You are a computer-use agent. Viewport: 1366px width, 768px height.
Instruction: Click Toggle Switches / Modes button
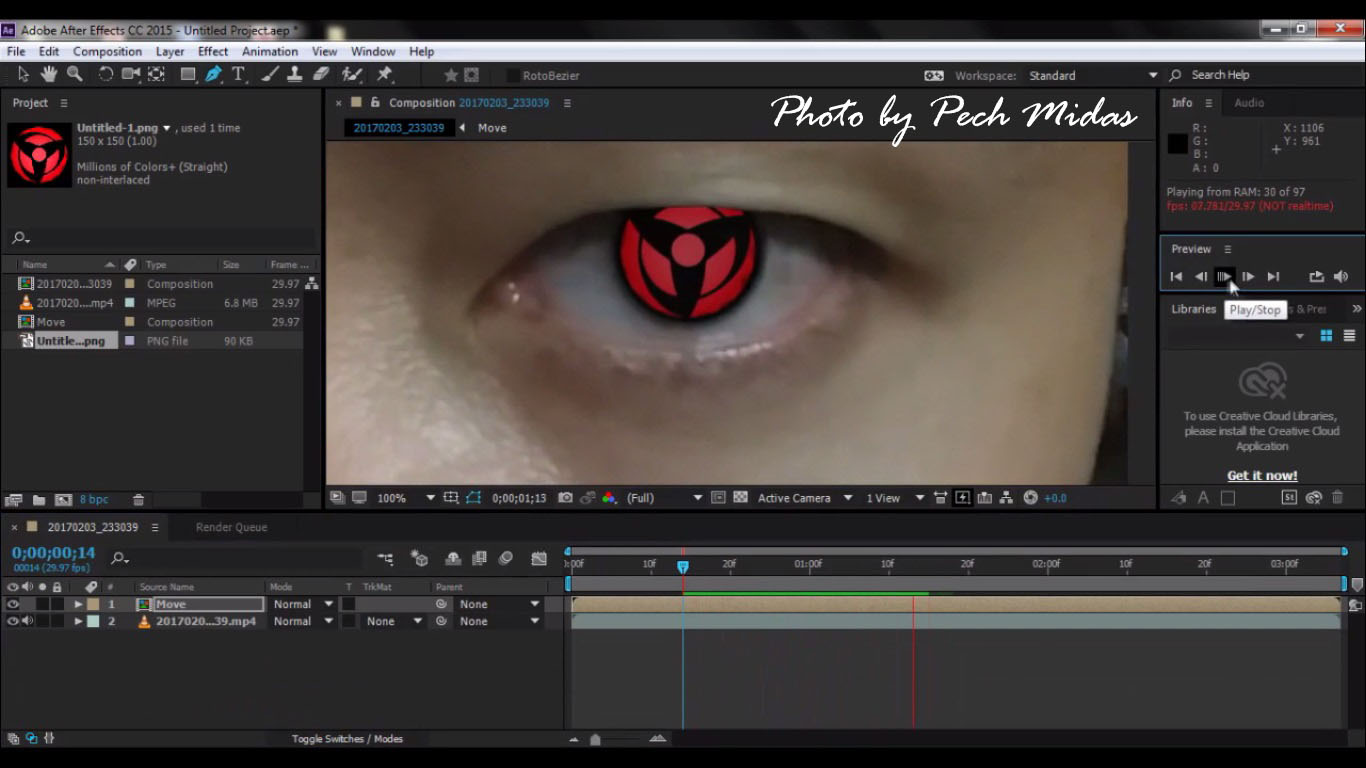click(347, 739)
